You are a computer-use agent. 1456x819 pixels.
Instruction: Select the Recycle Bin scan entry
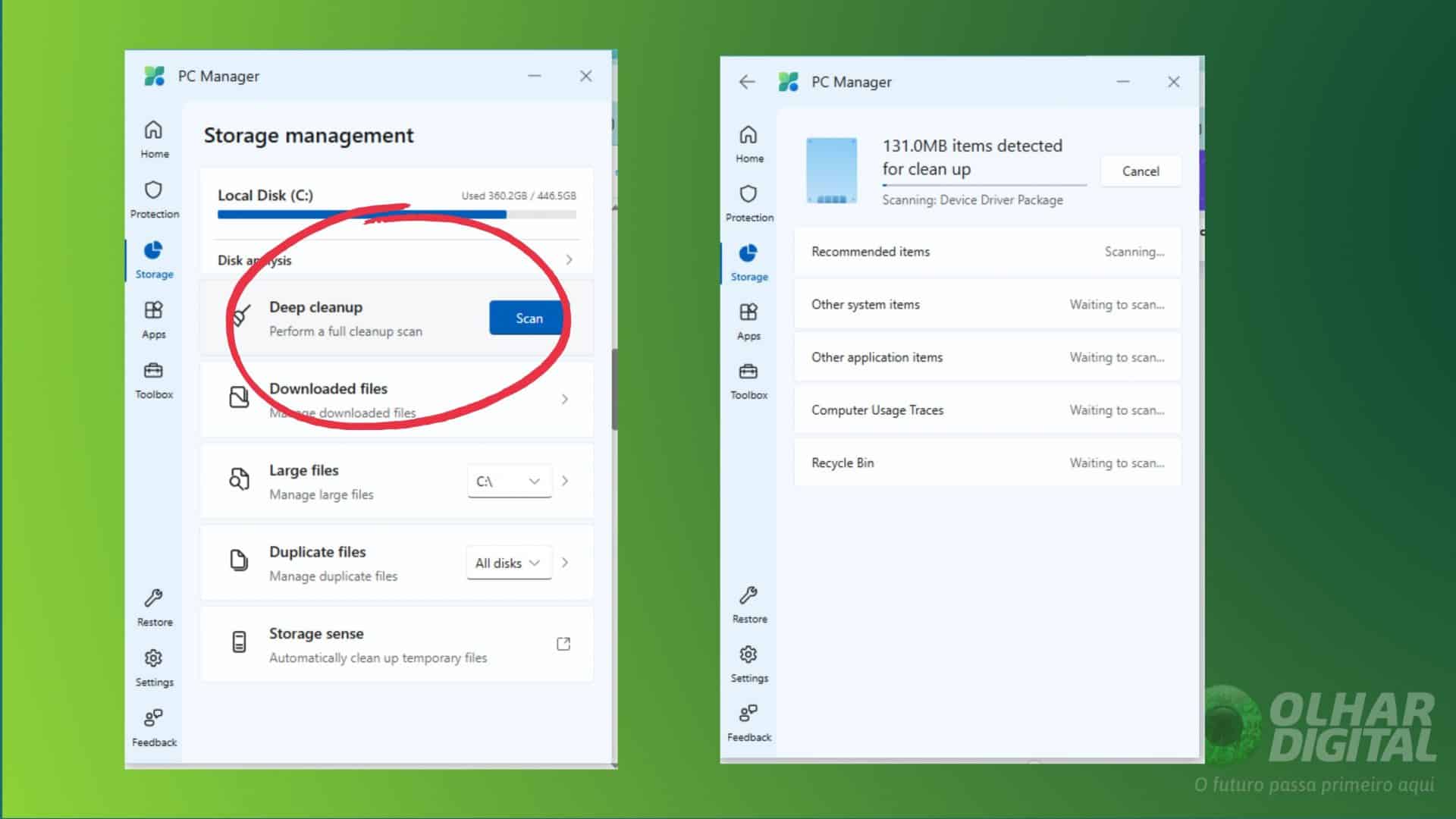(x=986, y=463)
